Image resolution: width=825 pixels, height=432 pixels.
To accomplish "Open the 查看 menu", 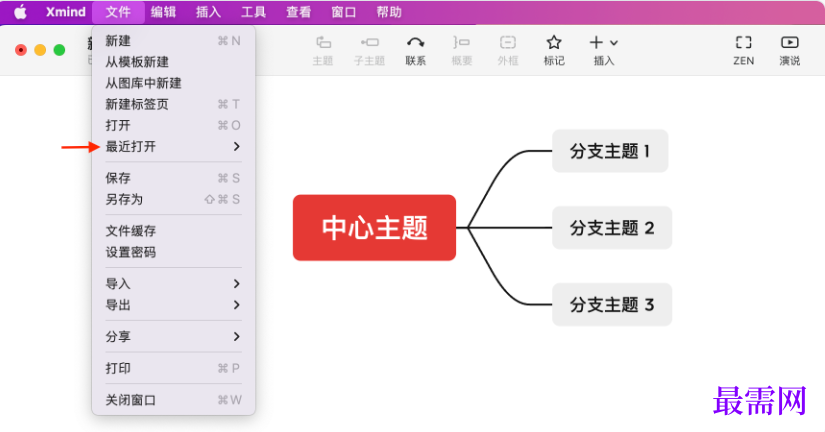I will (x=298, y=12).
